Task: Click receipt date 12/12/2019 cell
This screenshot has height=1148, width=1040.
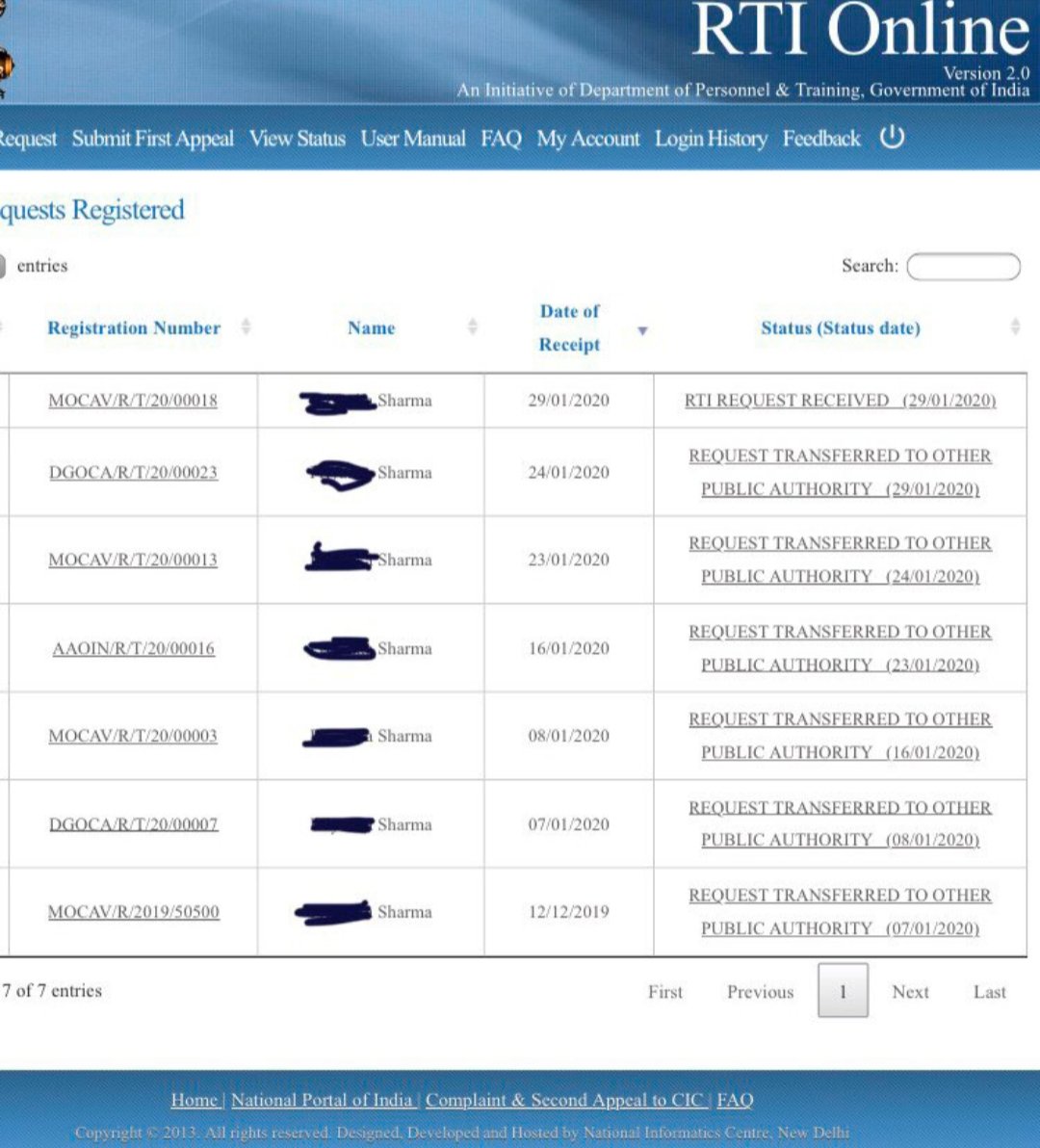Action: pyautogui.click(x=569, y=912)
